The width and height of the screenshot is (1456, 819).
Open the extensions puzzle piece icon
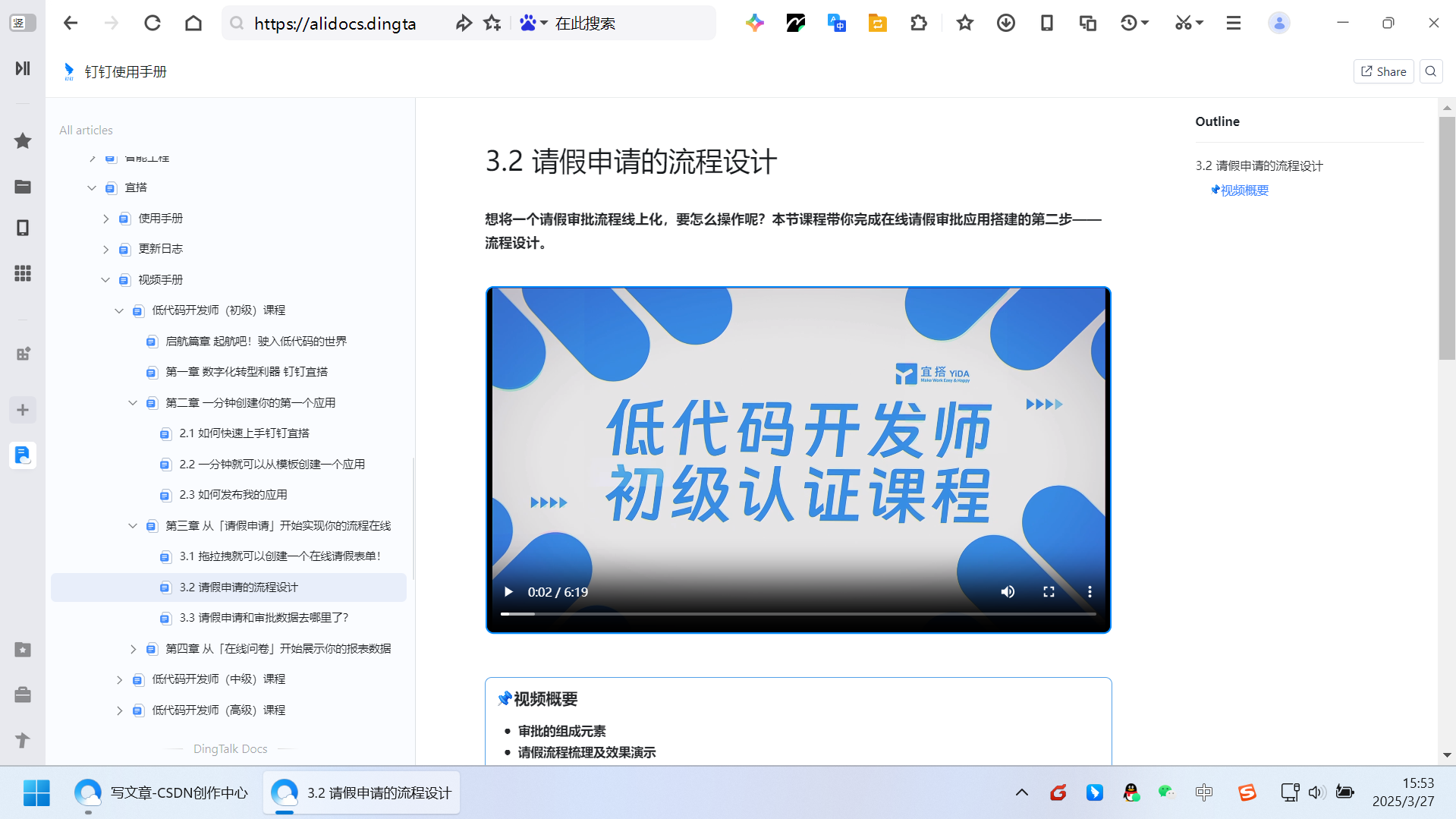(x=918, y=23)
